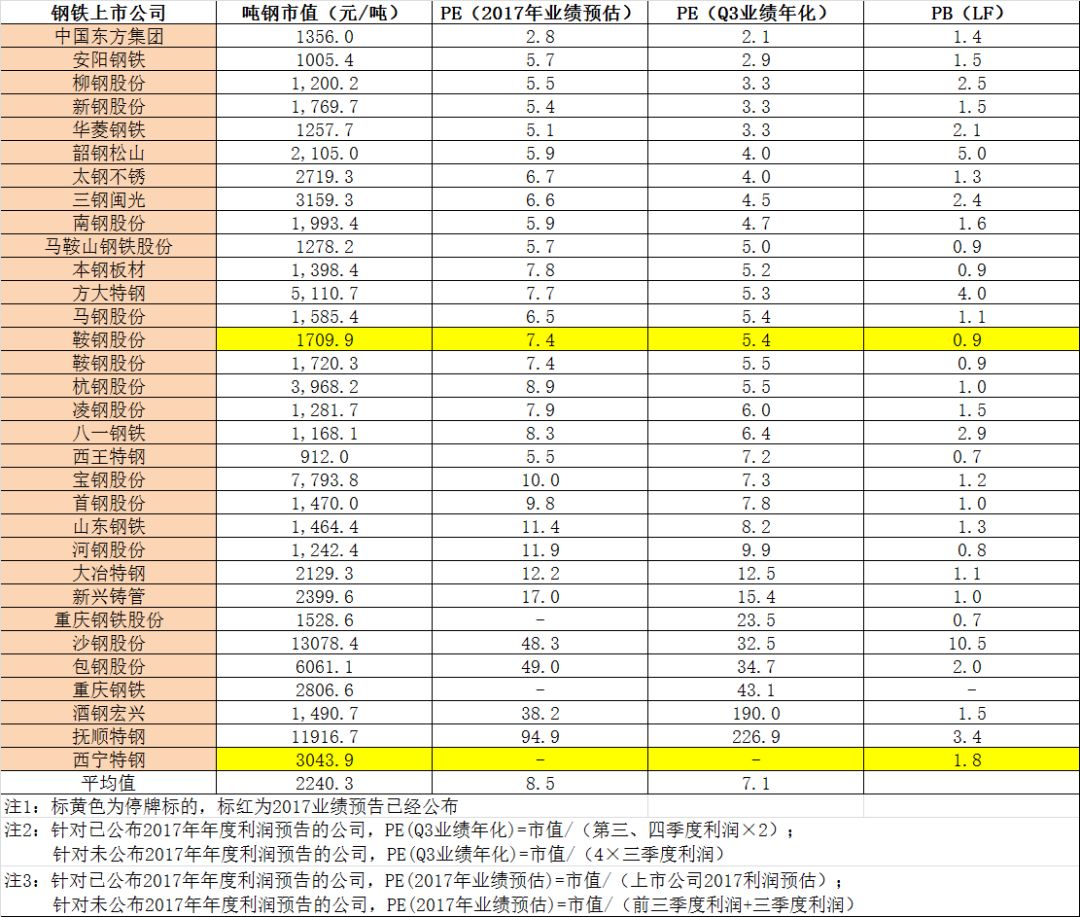This screenshot has width=1080, height=917.
Task: Select the 马钢股份 company name
Action: click(108, 317)
